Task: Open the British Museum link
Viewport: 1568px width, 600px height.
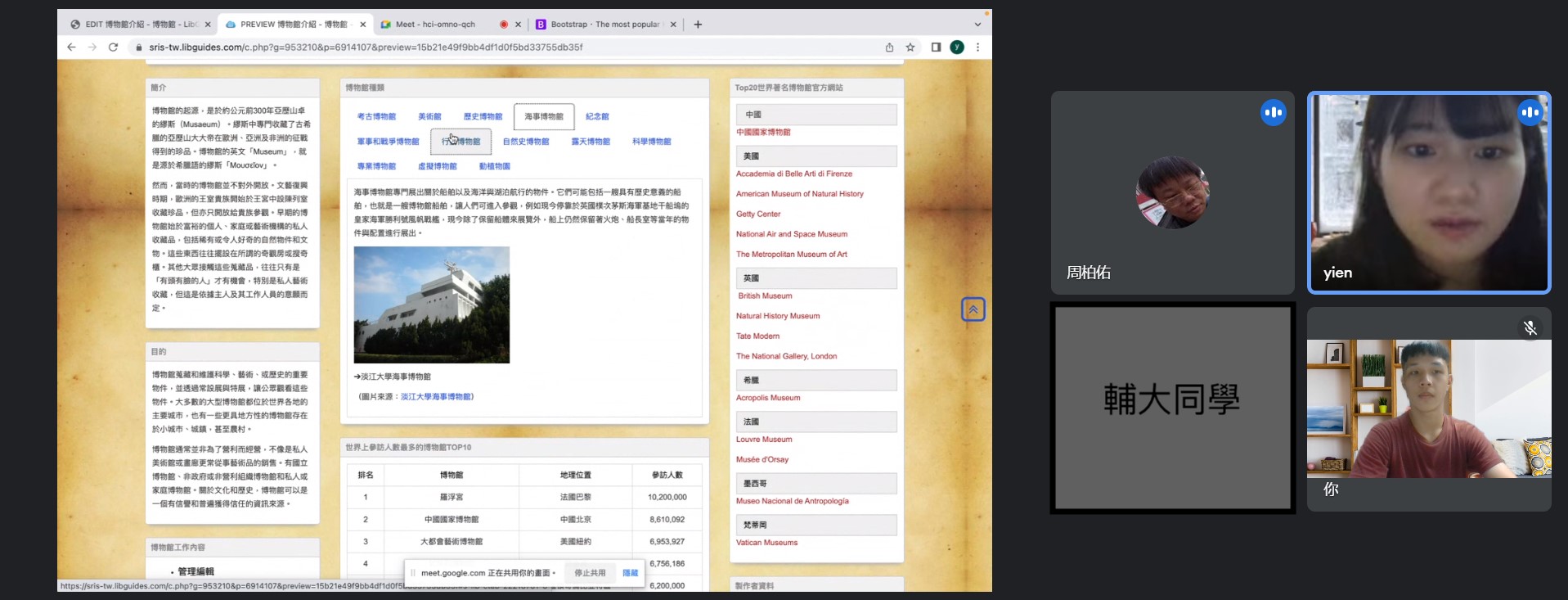Action: click(x=765, y=296)
